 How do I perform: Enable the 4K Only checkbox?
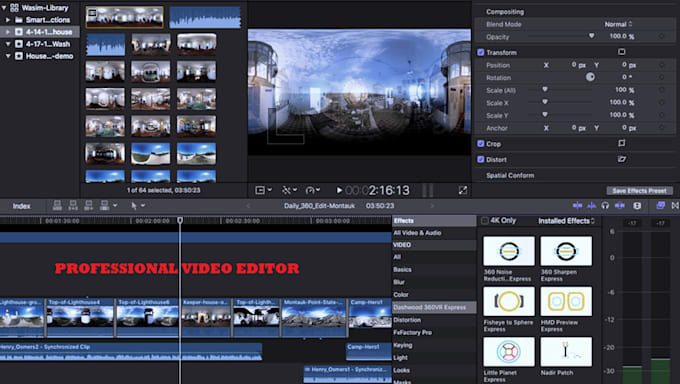[485, 221]
